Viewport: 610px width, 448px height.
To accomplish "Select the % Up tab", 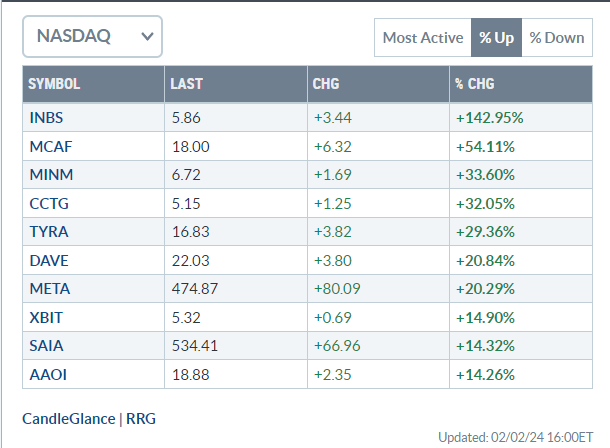I will pyautogui.click(x=495, y=38).
